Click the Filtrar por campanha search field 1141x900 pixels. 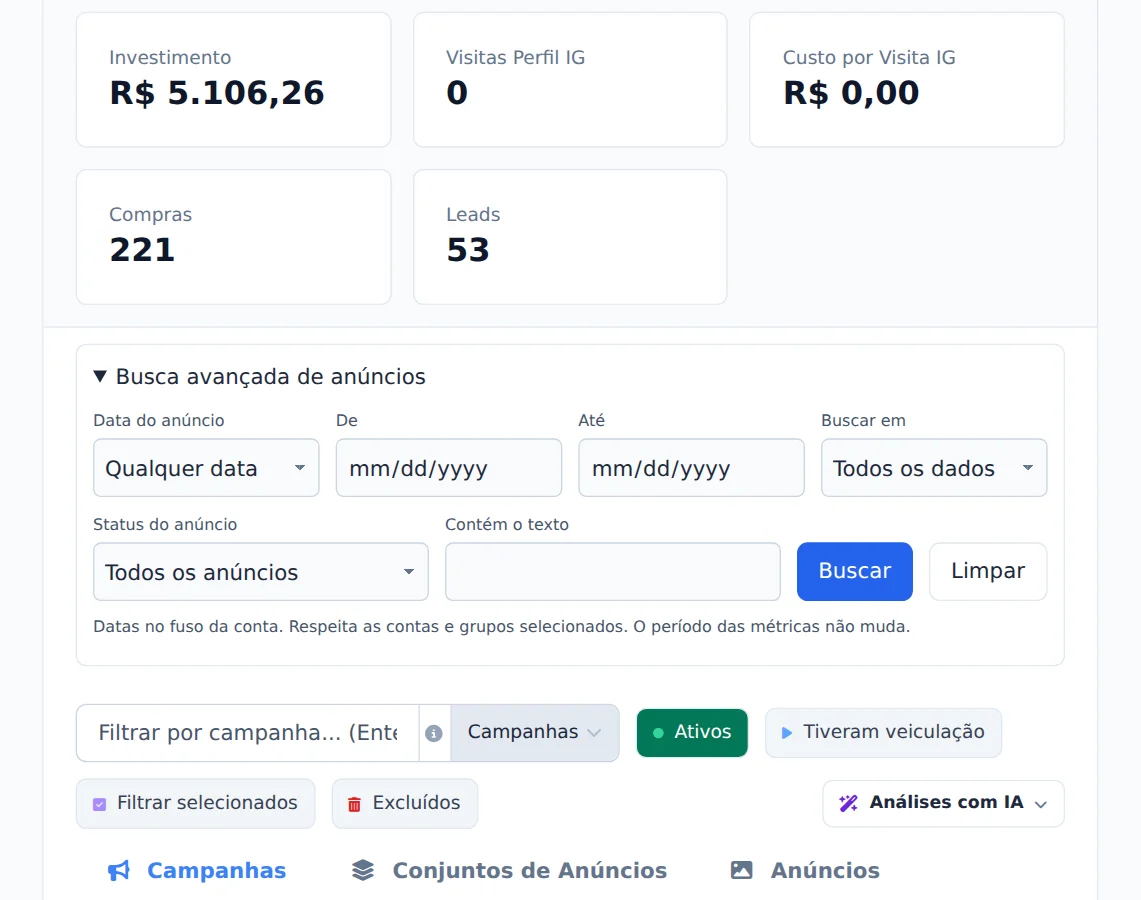(x=247, y=733)
